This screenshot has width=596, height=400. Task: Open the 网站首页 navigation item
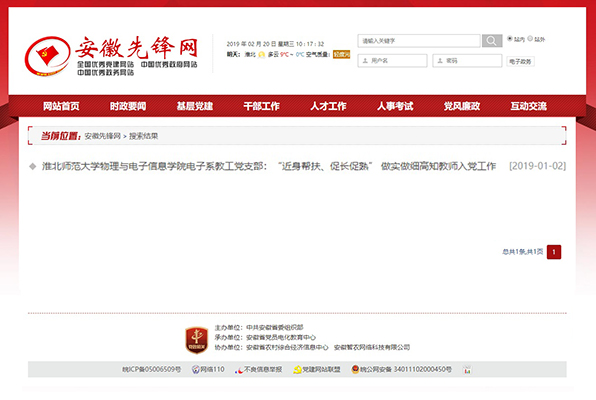[x=61, y=106]
